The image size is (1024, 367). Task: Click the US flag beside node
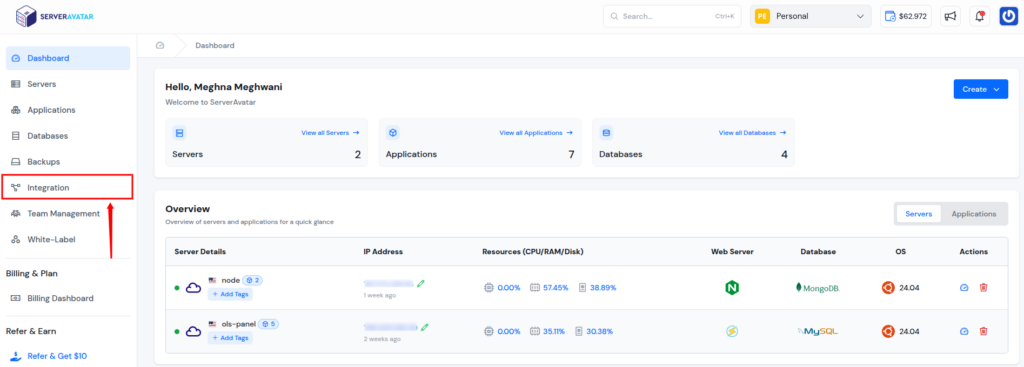[x=212, y=280]
